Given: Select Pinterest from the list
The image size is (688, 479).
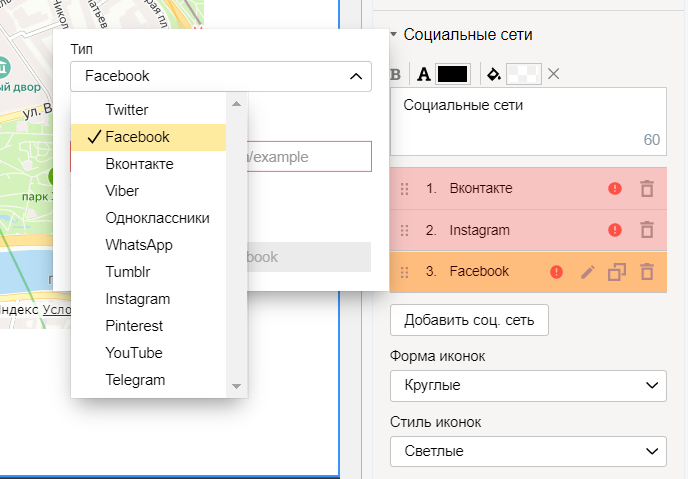Looking at the screenshot, I should point(148,326).
